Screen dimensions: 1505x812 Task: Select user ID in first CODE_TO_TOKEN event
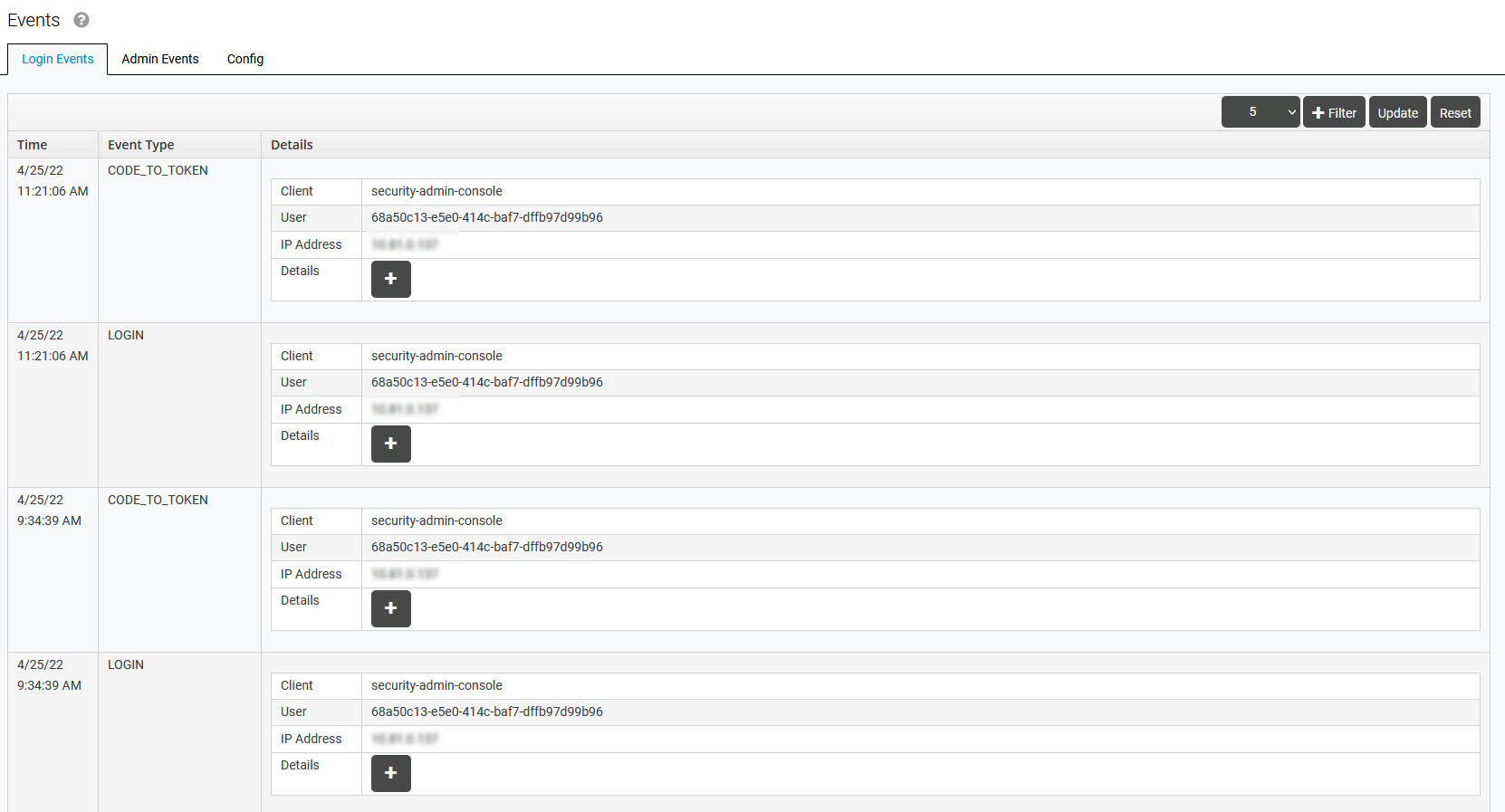point(487,217)
